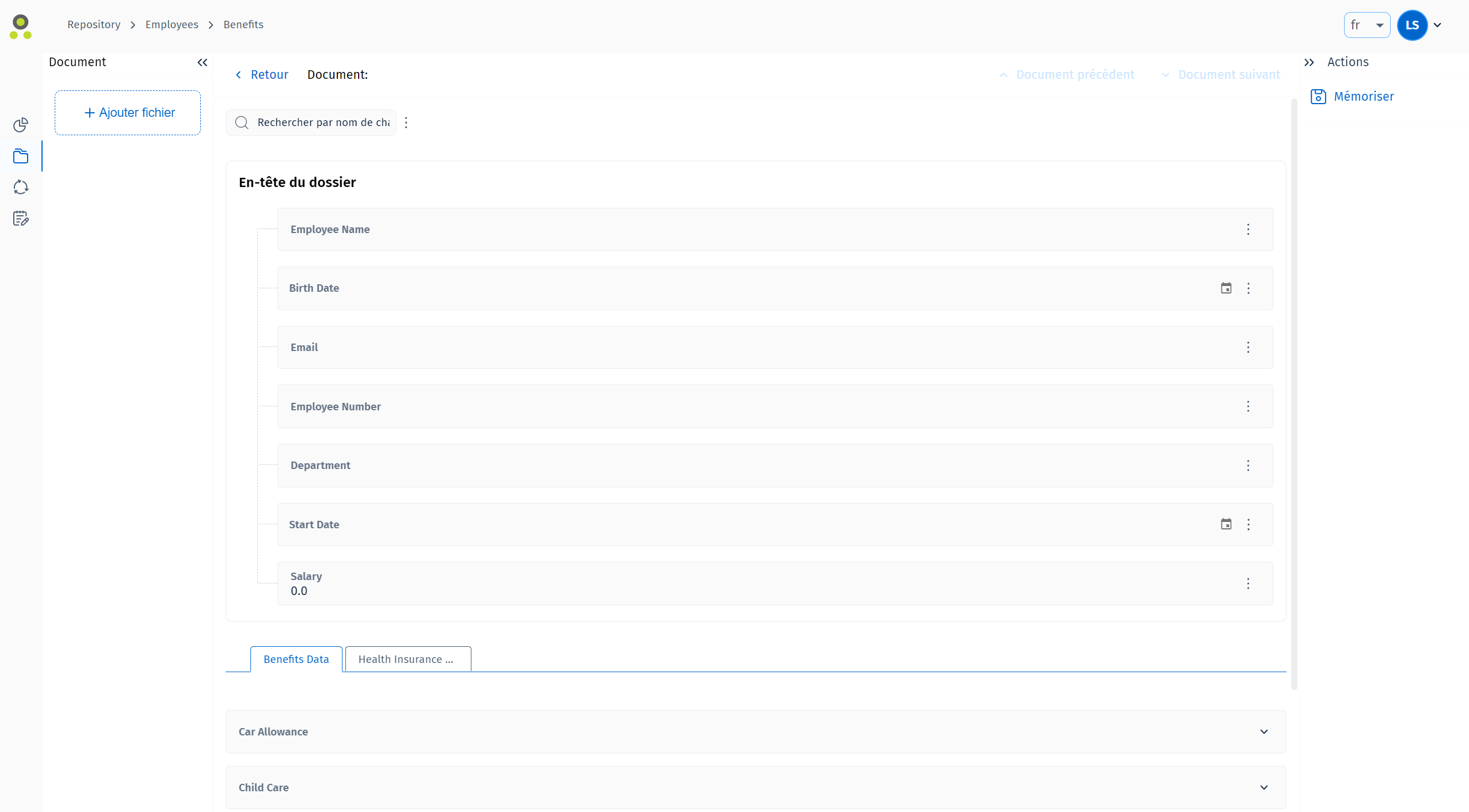Open the Start Date calendar picker
The height and width of the screenshot is (812, 1469).
(x=1226, y=524)
